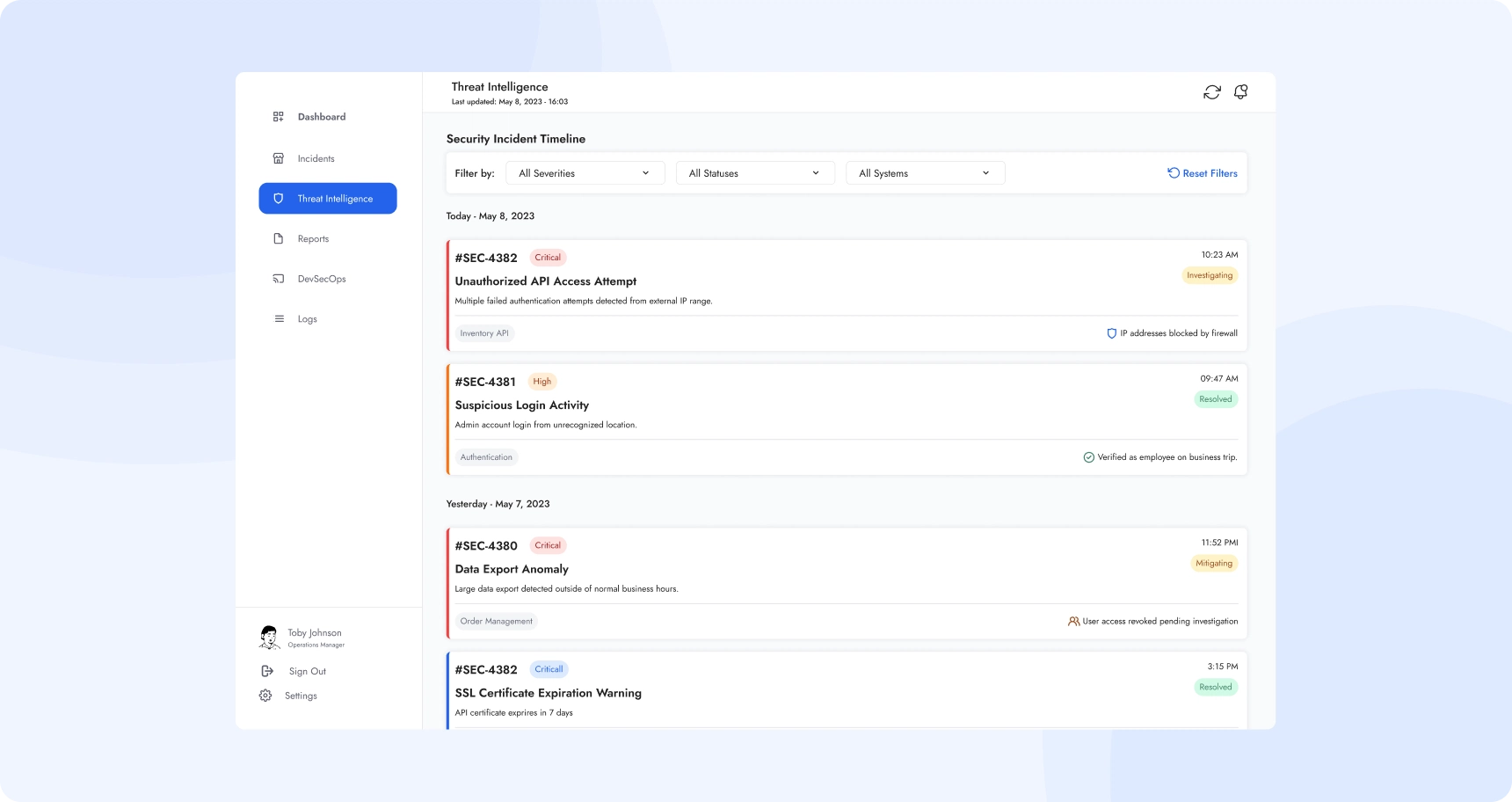Screen dimensions: 1512x802
Task: Expand the All Systems dropdown
Action: point(925,173)
